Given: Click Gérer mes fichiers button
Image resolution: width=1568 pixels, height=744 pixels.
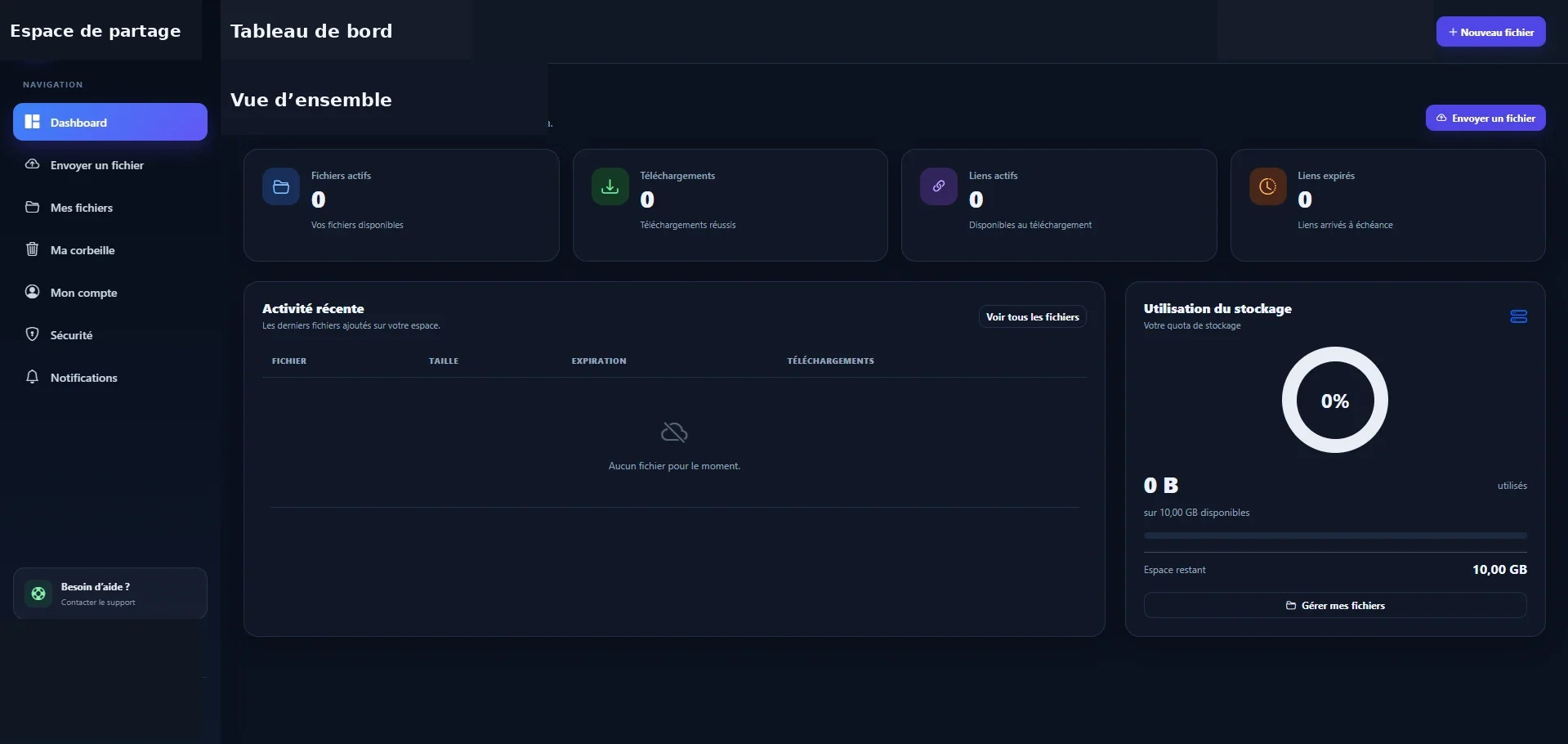Looking at the screenshot, I should point(1335,605).
